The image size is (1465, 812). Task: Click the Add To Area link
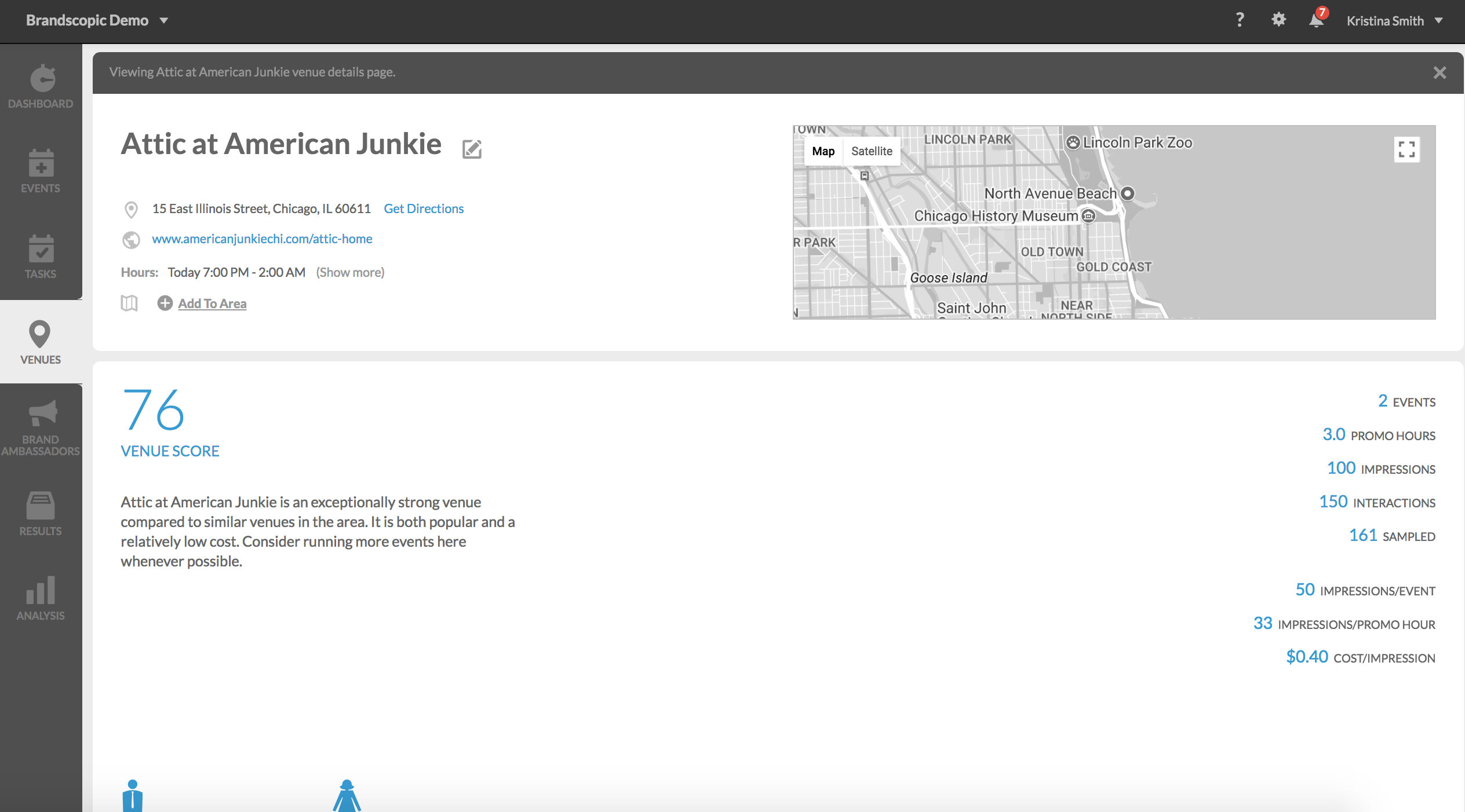[212, 303]
